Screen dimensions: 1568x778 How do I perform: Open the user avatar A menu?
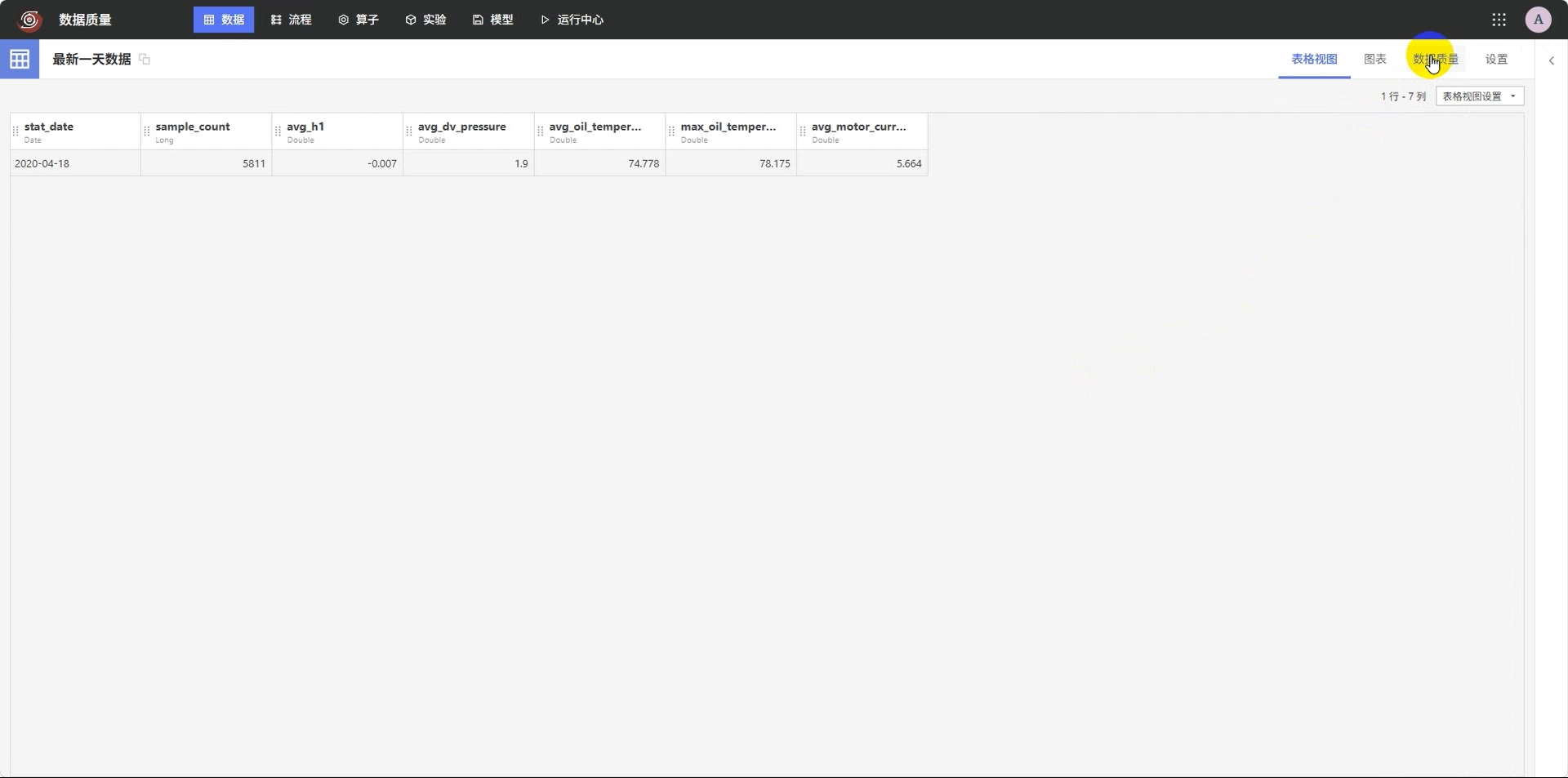click(1538, 20)
